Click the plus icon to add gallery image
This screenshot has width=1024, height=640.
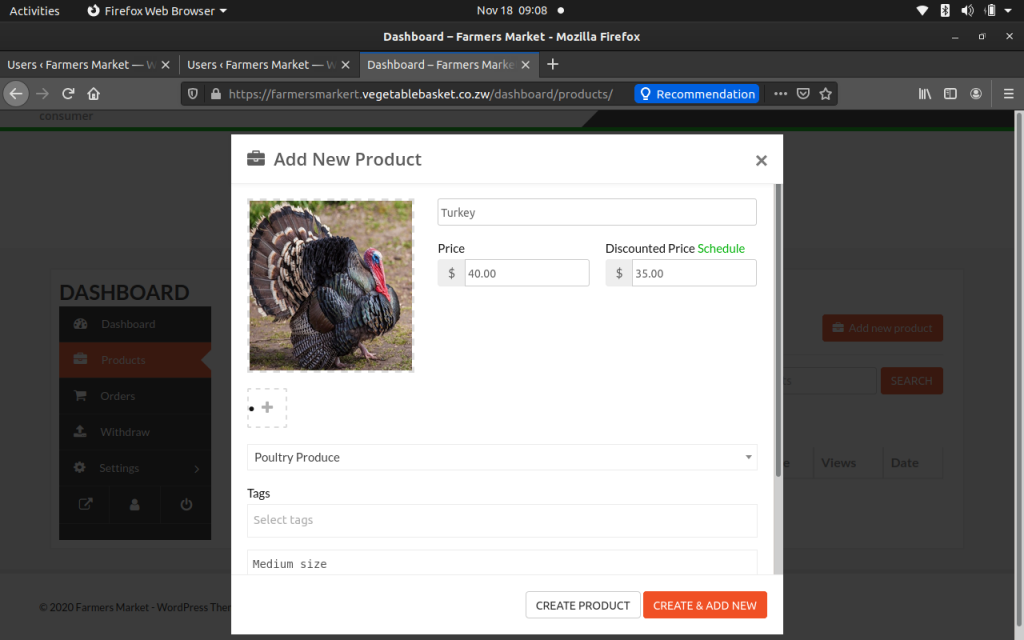coord(267,408)
